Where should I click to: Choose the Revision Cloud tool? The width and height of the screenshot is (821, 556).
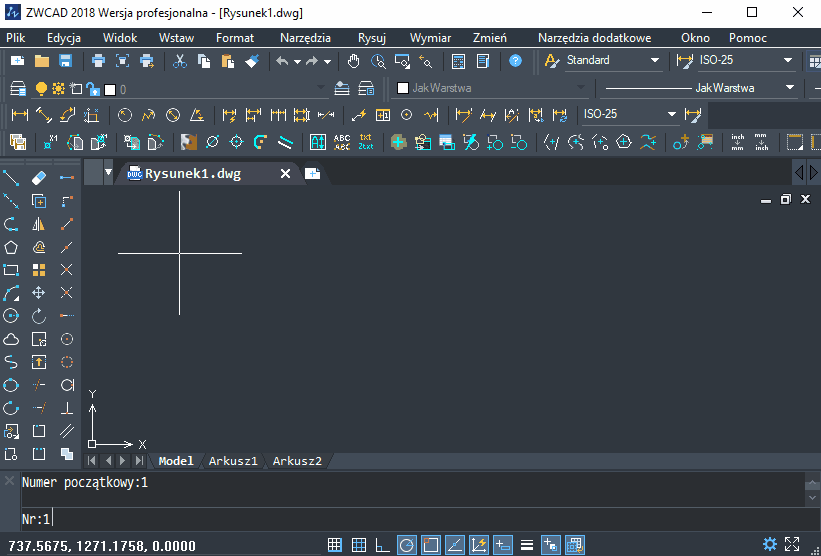click(12, 339)
